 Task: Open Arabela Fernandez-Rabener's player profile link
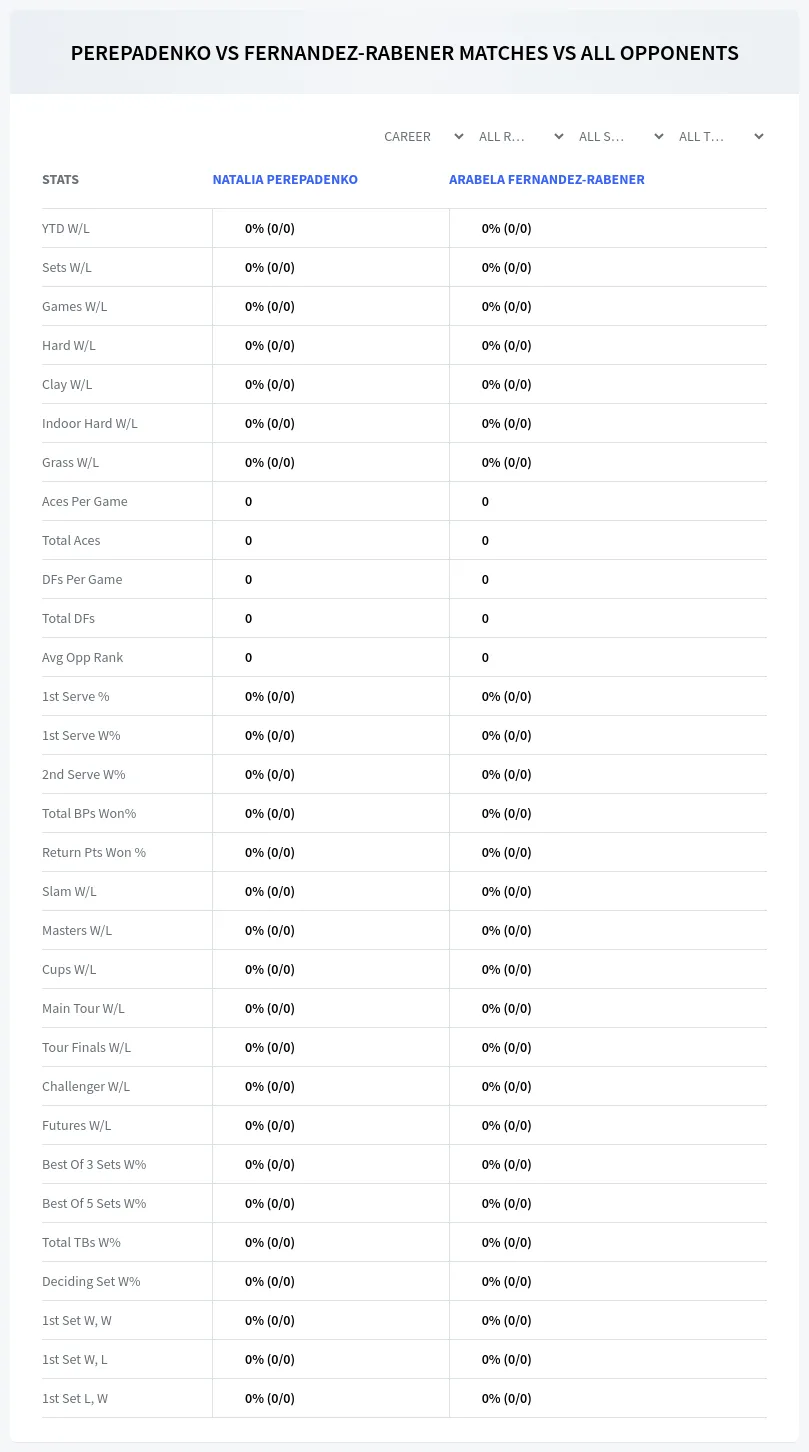click(547, 180)
